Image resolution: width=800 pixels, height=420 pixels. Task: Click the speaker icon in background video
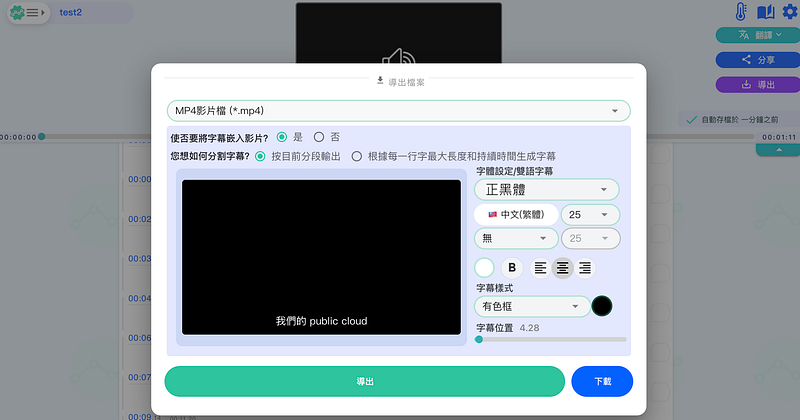point(398,57)
